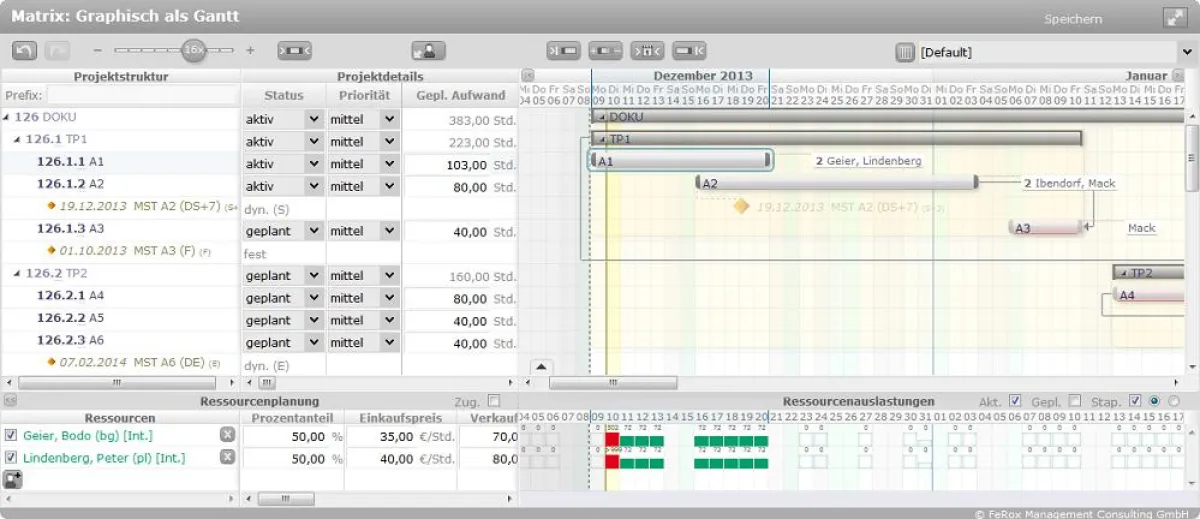This screenshot has height=519, width=1200.
Task: Click the second Gantt alignment toolbar icon
Action: tap(606, 50)
